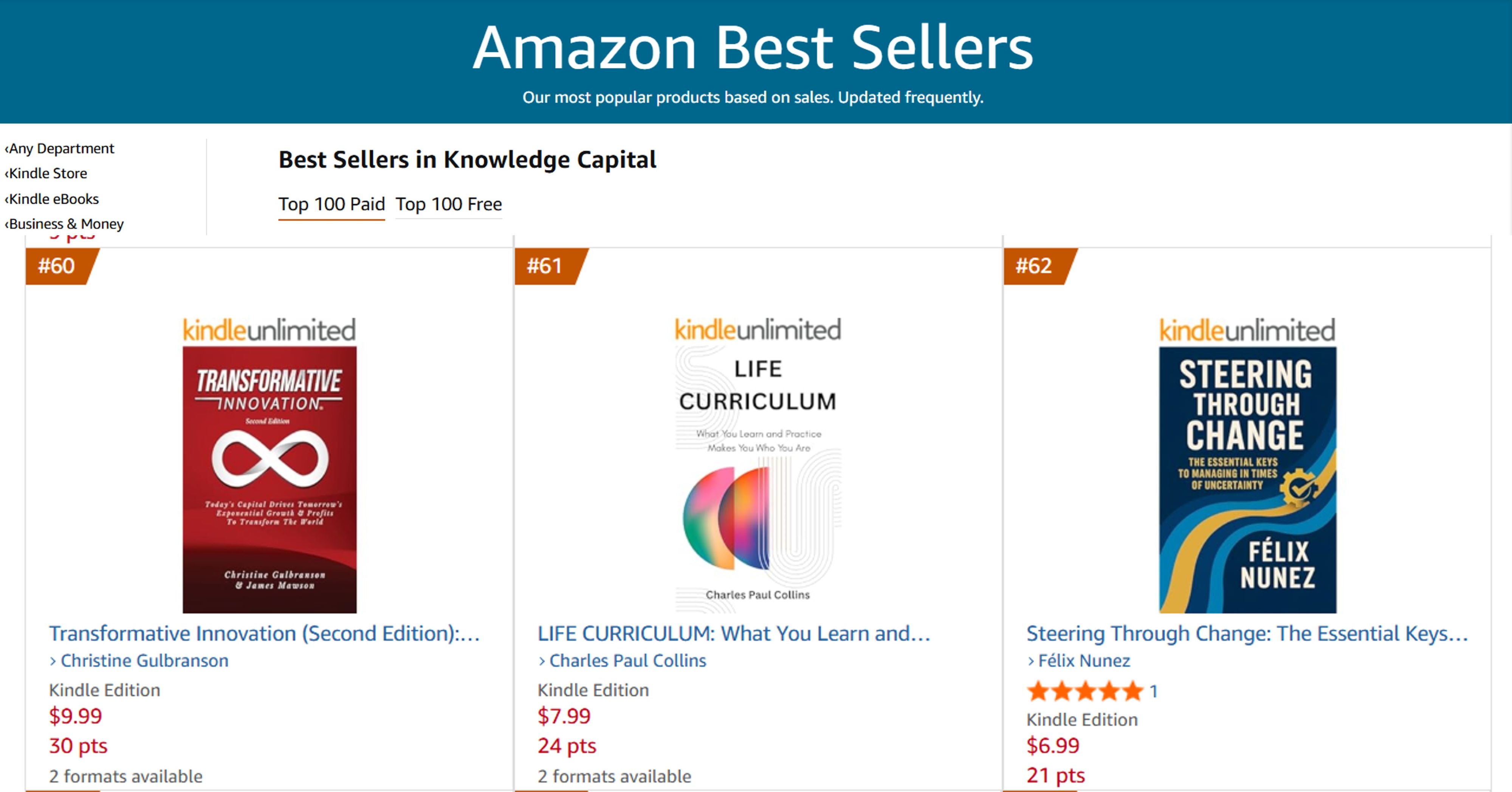This screenshot has height=792, width=1512.
Task: Open the Kindle eBooks category link
Action: pos(53,199)
